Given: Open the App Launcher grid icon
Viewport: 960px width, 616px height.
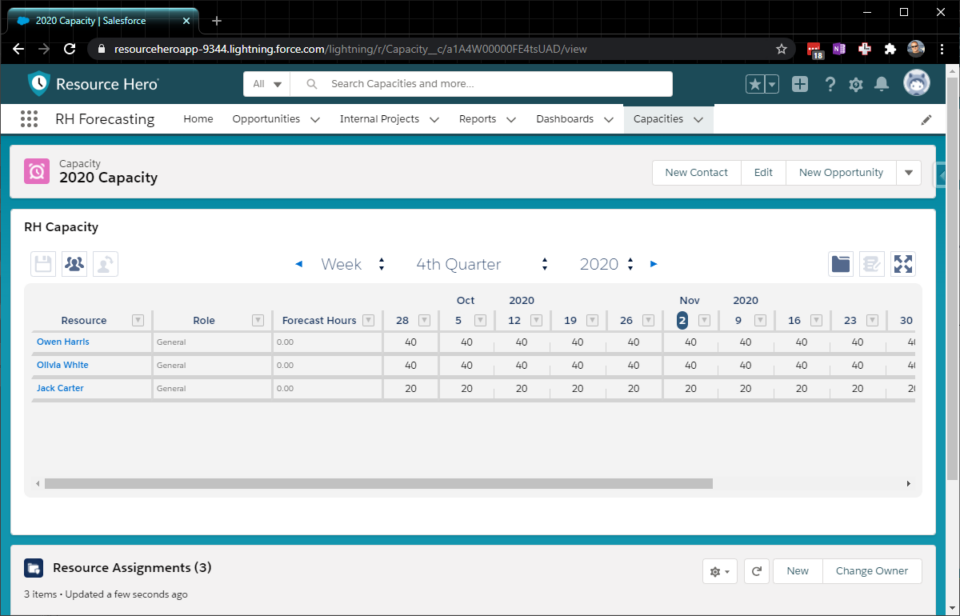Looking at the screenshot, I should click(x=29, y=119).
